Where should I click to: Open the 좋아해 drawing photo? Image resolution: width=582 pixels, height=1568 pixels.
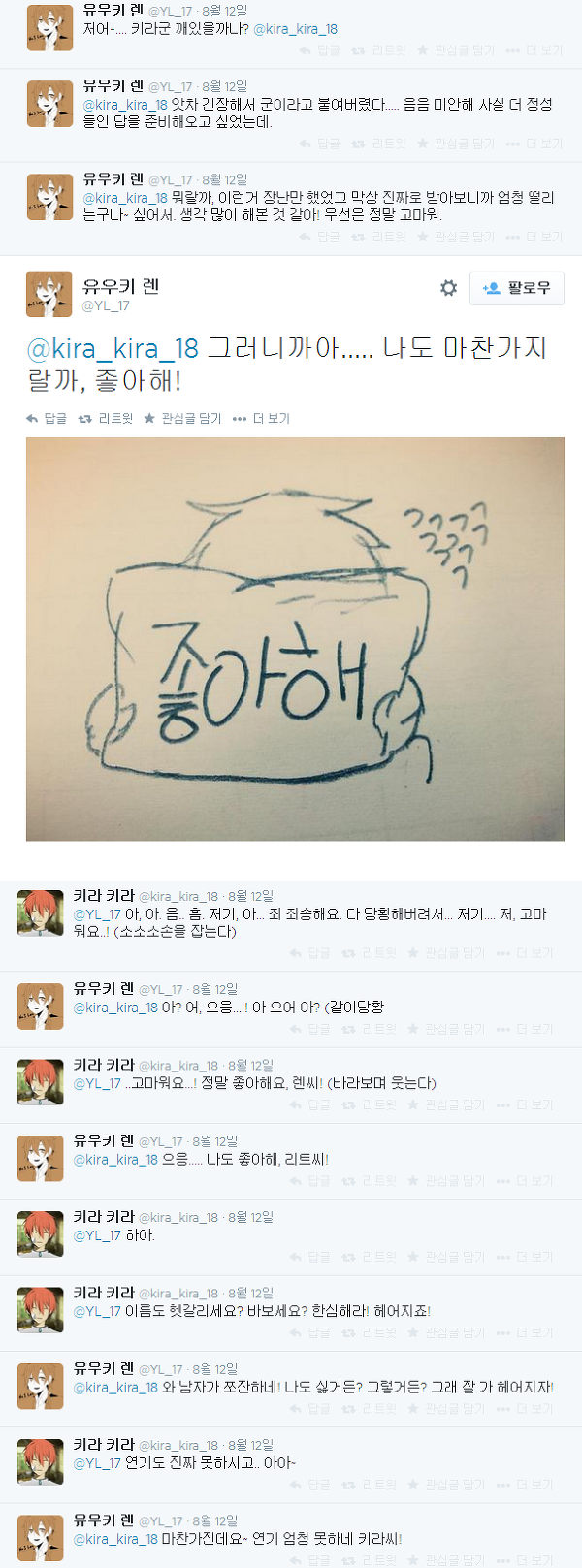click(295, 639)
